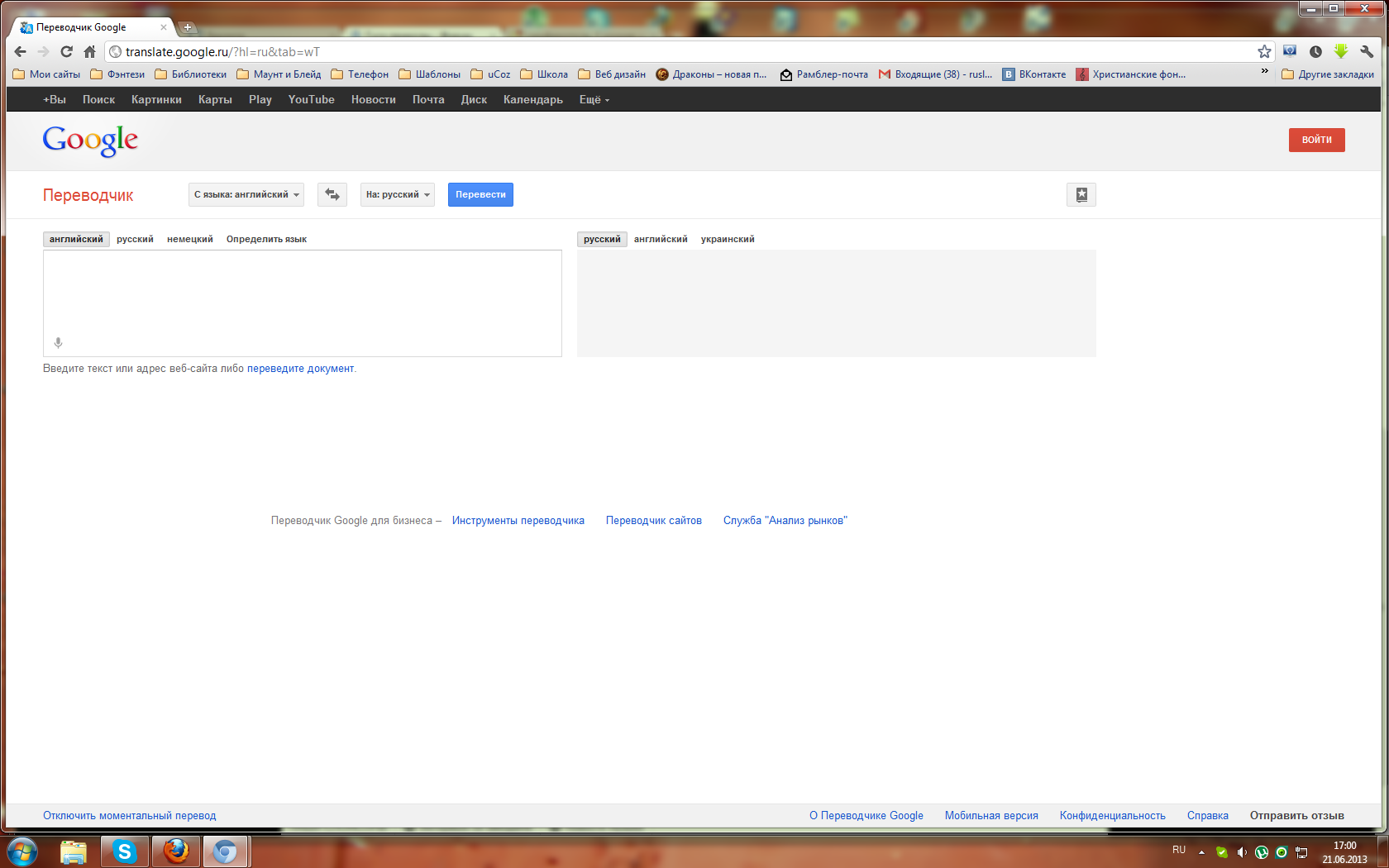The image size is (1389, 868).
Task: Click the red 'Войти' button
Action: 1316,140
